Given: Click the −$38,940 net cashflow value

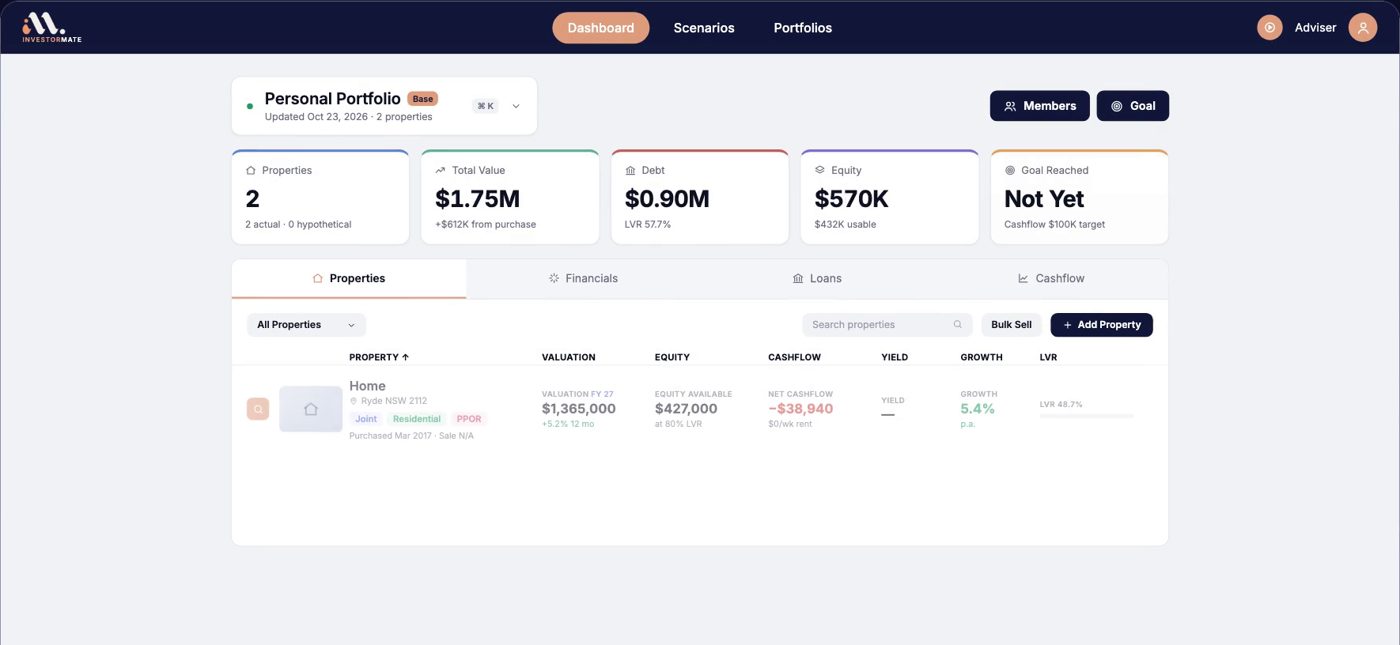Looking at the screenshot, I should [x=801, y=409].
